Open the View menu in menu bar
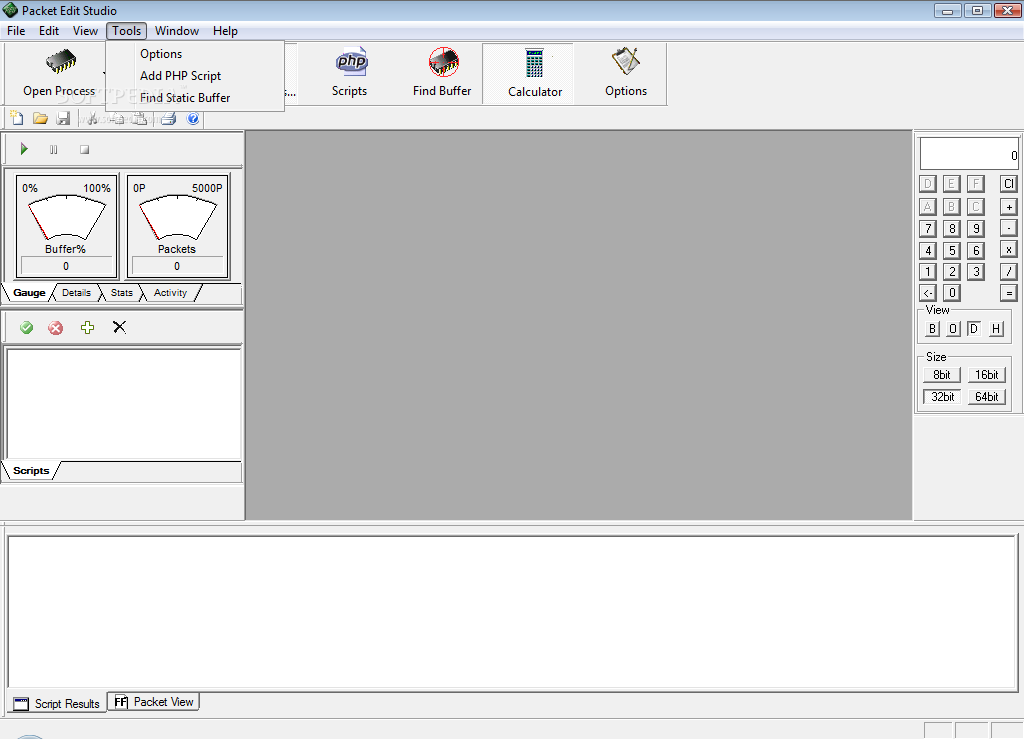 (x=85, y=31)
